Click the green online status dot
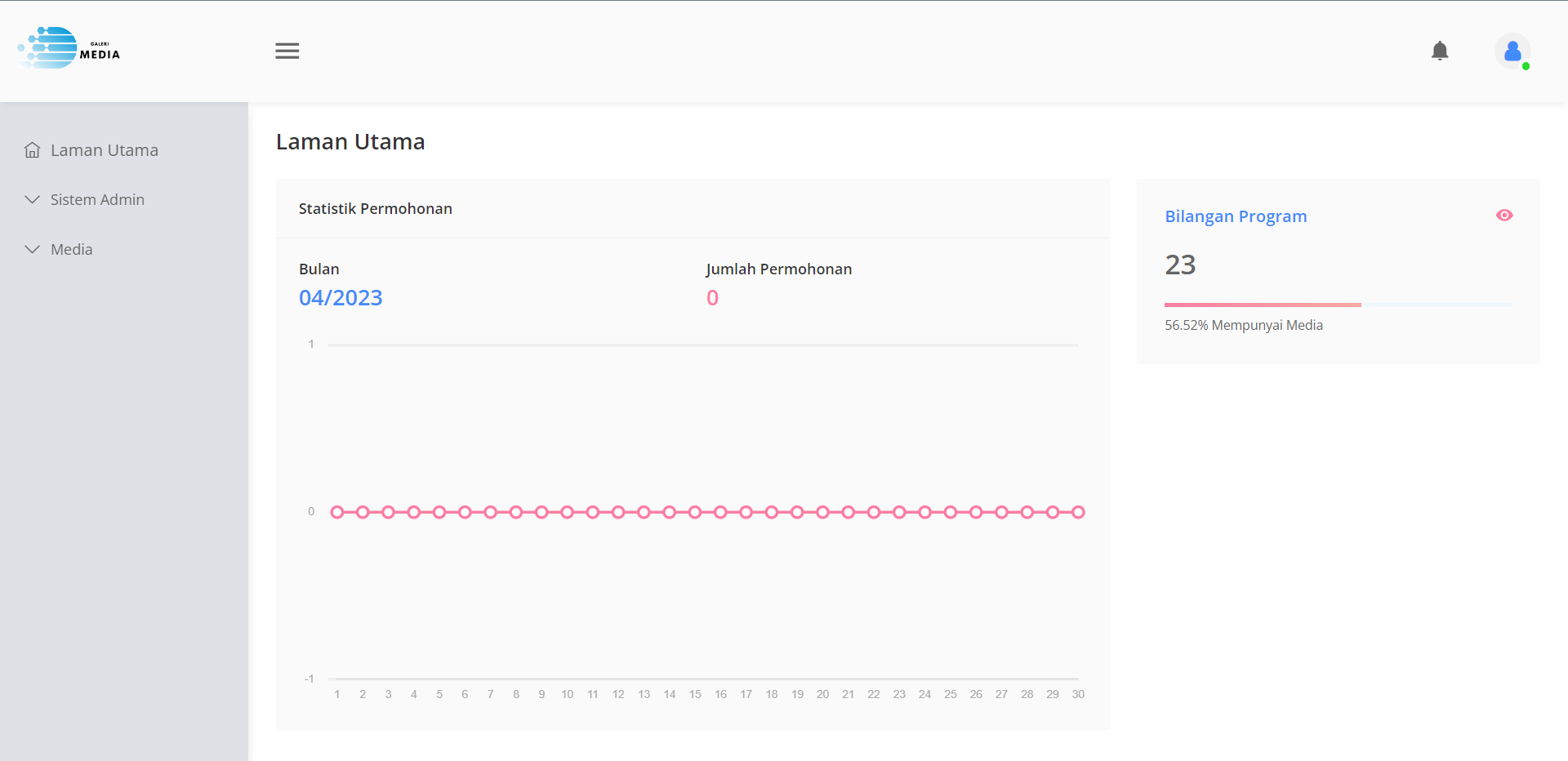The height and width of the screenshot is (761, 1568). point(1526,66)
